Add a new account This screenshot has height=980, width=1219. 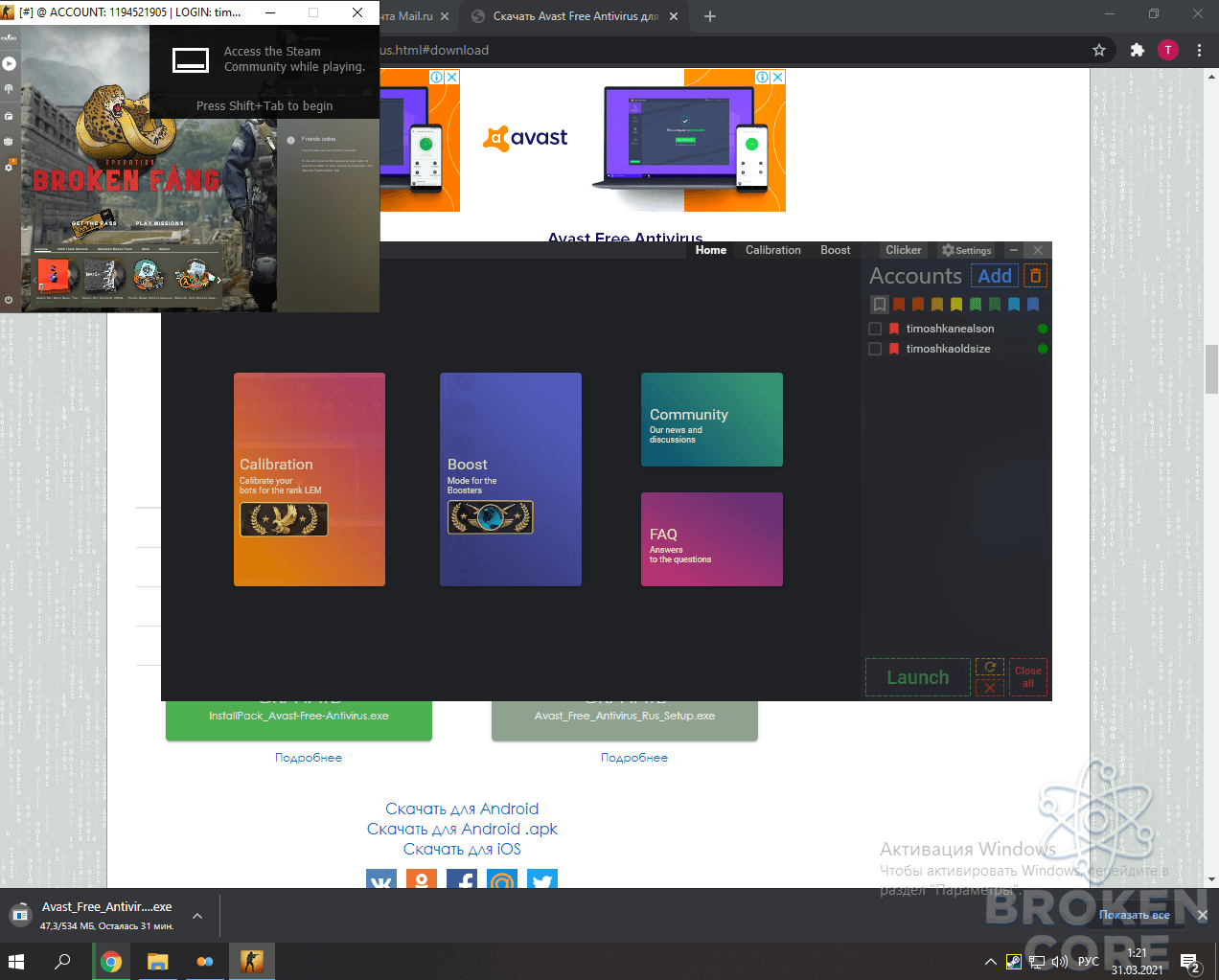coord(995,276)
